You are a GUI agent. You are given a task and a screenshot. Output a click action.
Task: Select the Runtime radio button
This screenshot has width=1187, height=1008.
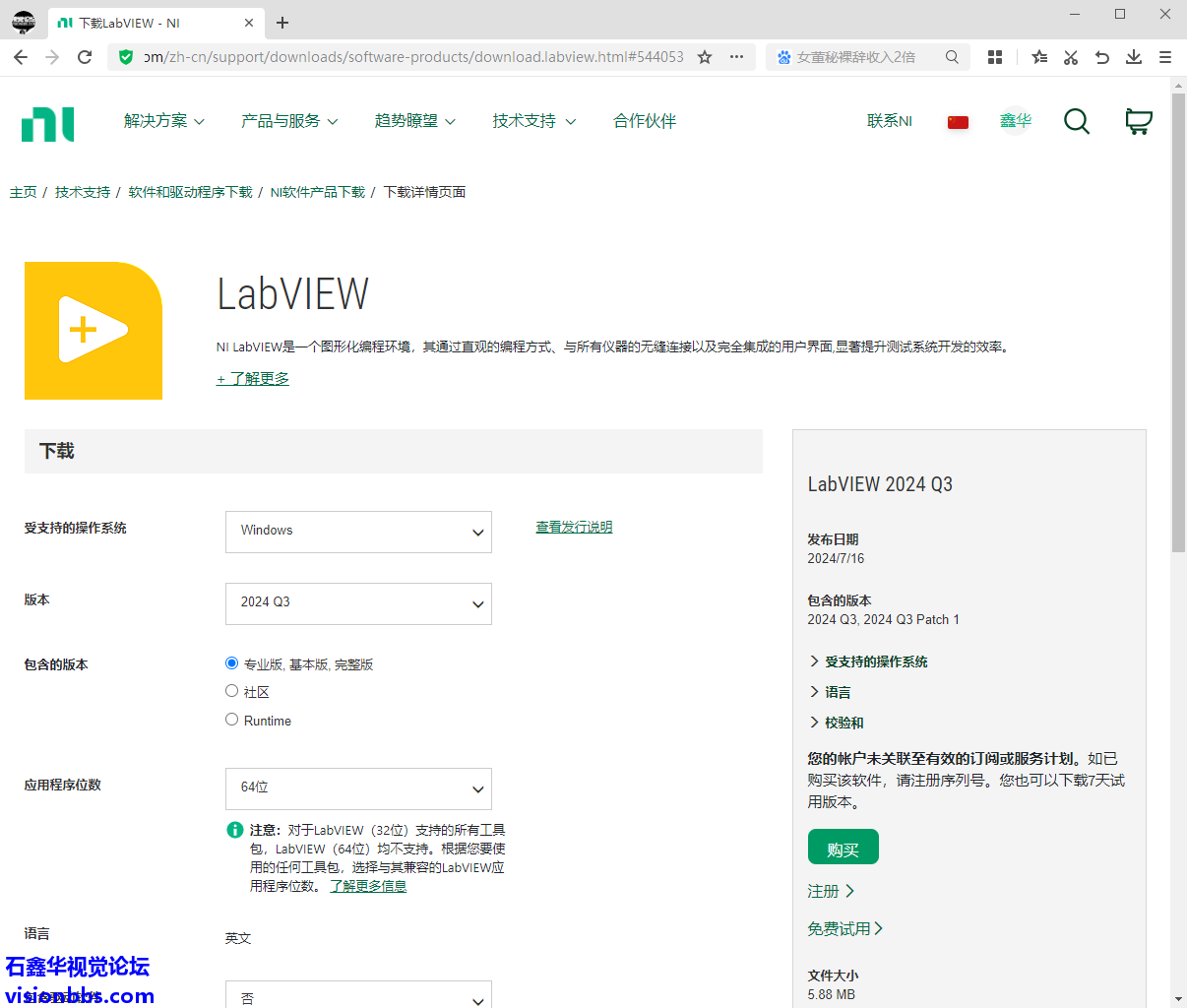coord(232,720)
